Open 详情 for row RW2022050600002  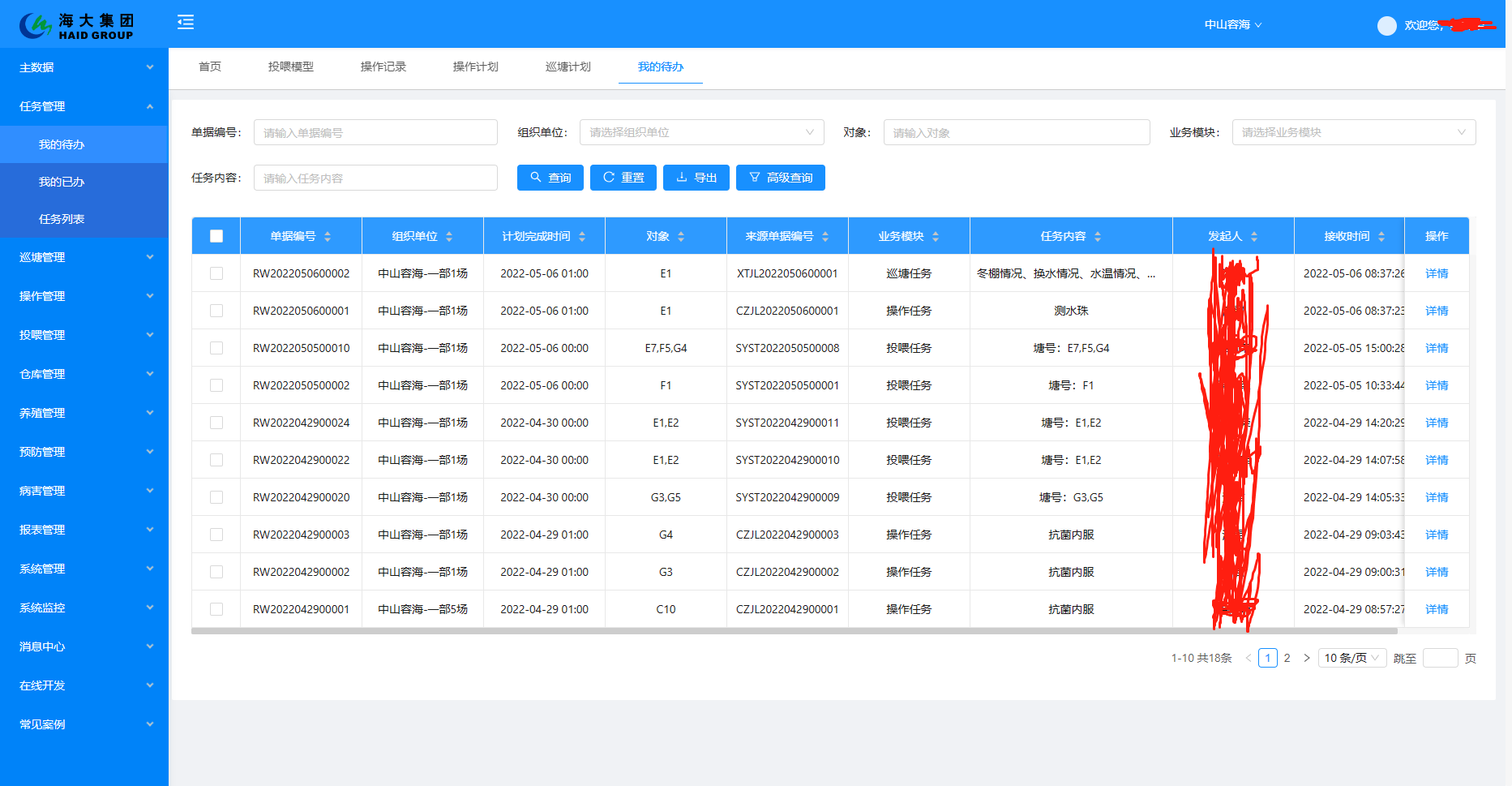pos(1437,273)
